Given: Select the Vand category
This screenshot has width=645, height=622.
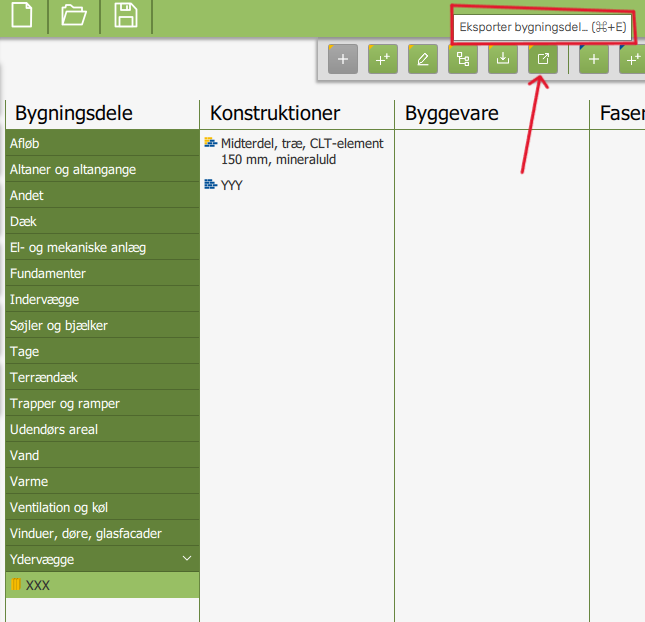Looking at the screenshot, I should (102, 455).
